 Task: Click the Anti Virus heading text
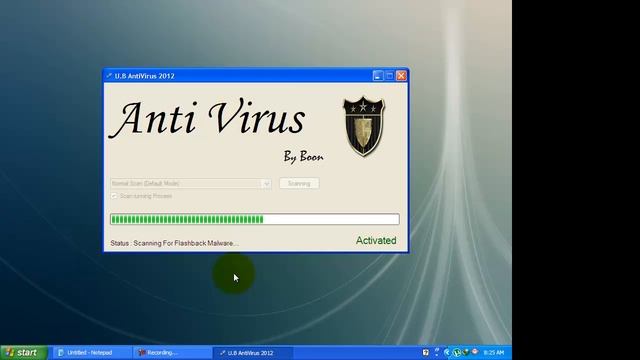click(207, 118)
